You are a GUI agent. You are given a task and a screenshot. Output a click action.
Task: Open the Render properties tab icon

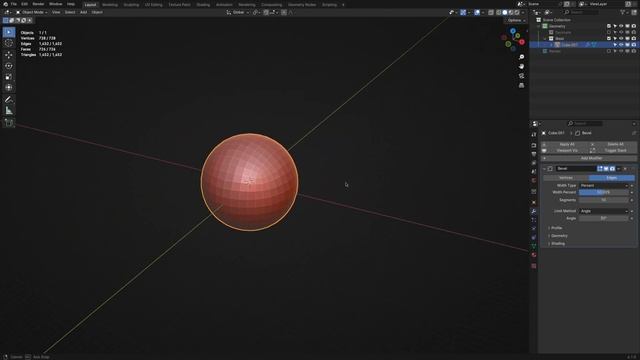tap(533, 145)
